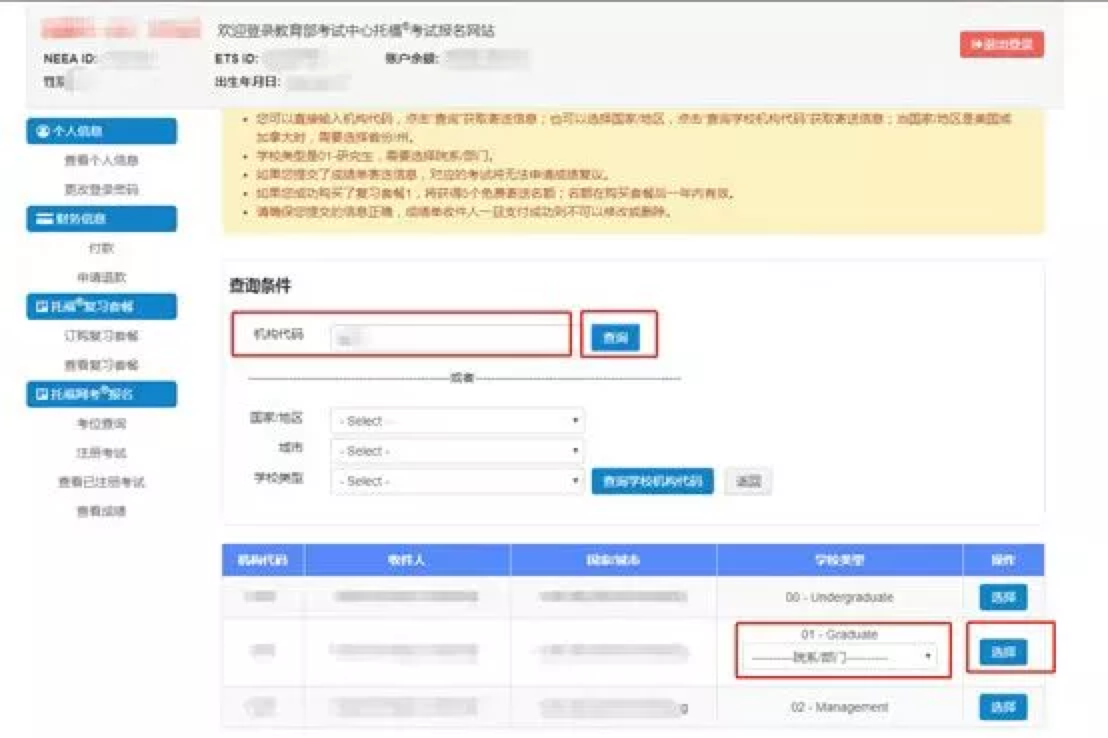Viewport: 1108px width, 738px height.
Task: Open the 财务信息 sidebar section
Action: pos(102,218)
